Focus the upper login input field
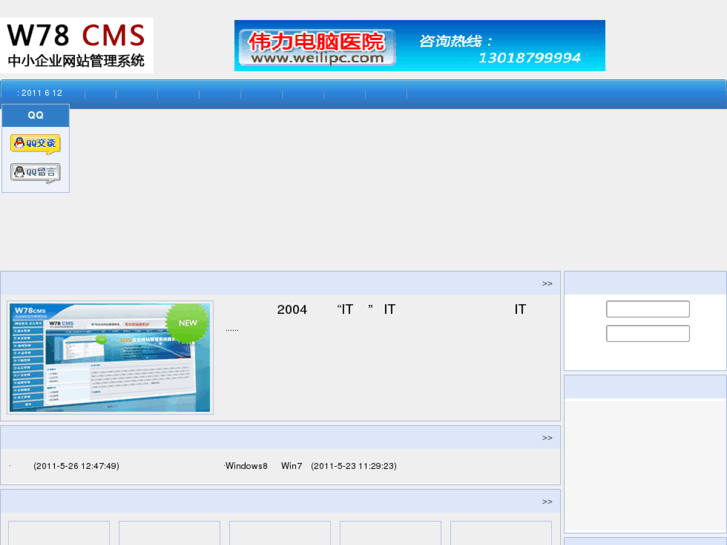Screen dimensions: 727x545 tap(648, 309)
